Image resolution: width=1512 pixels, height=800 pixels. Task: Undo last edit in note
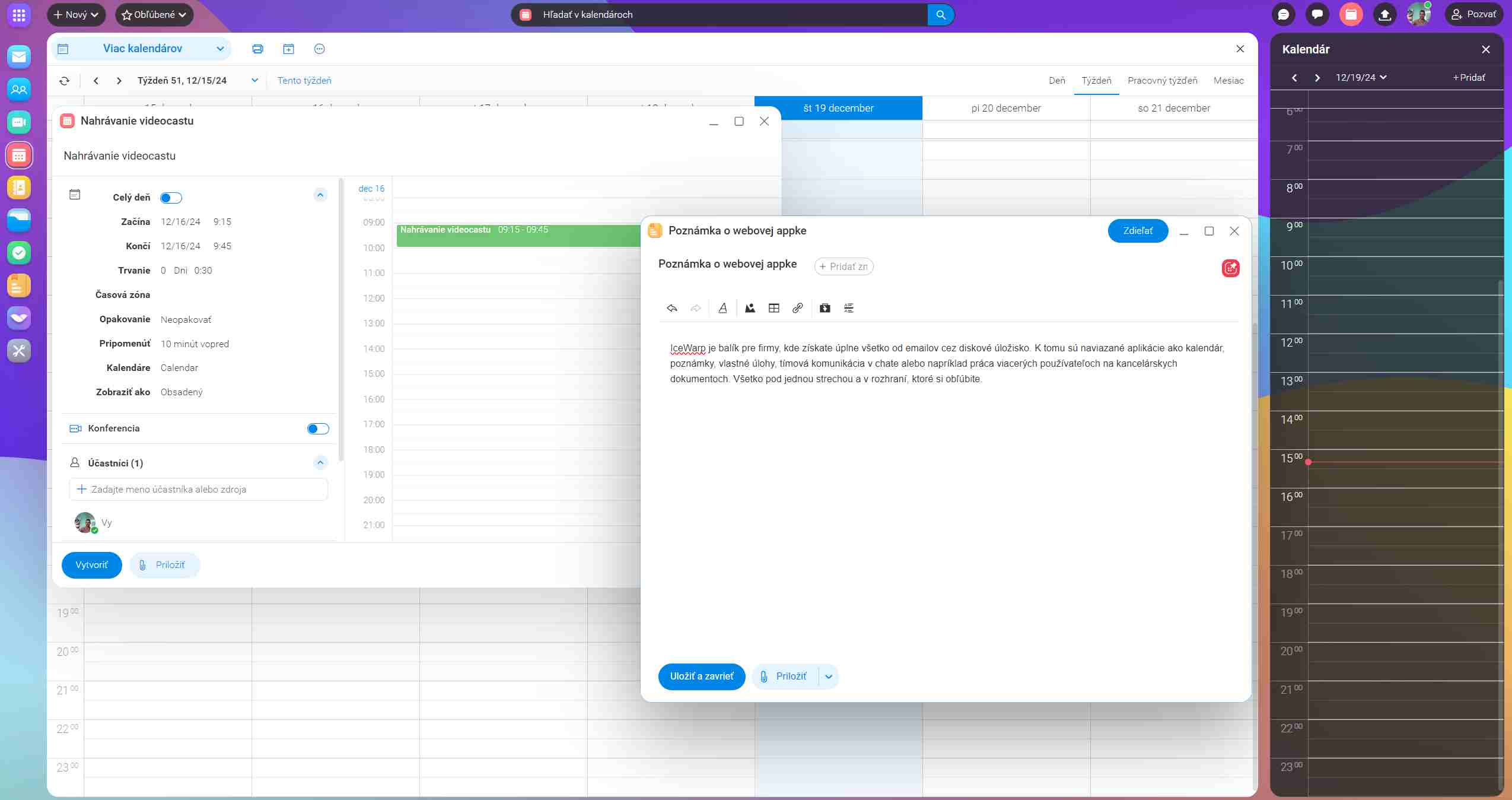tap(671, 308)
